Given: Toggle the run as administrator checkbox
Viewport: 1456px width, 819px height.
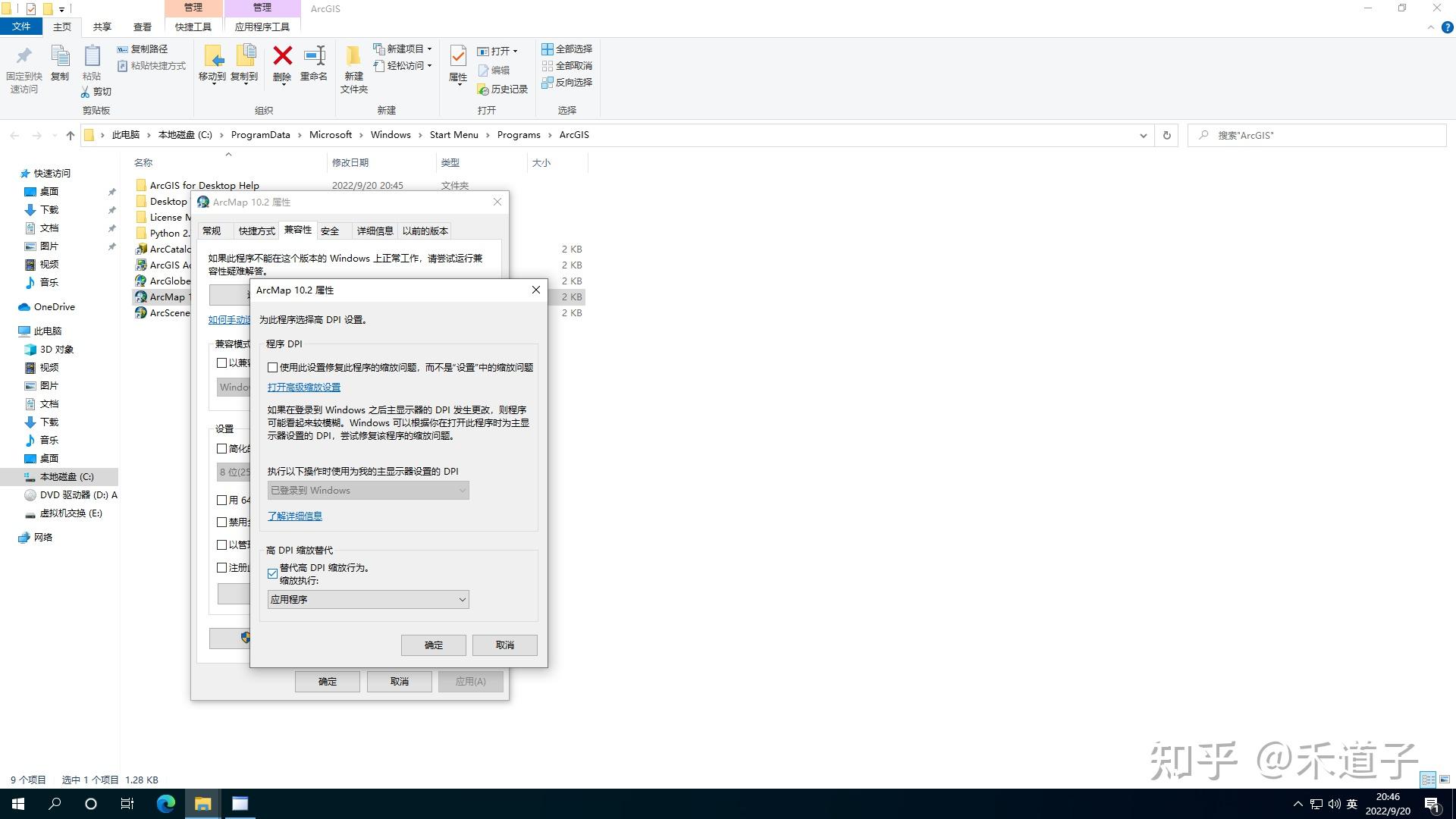Looking at the screenshot, I should point(222,545).
